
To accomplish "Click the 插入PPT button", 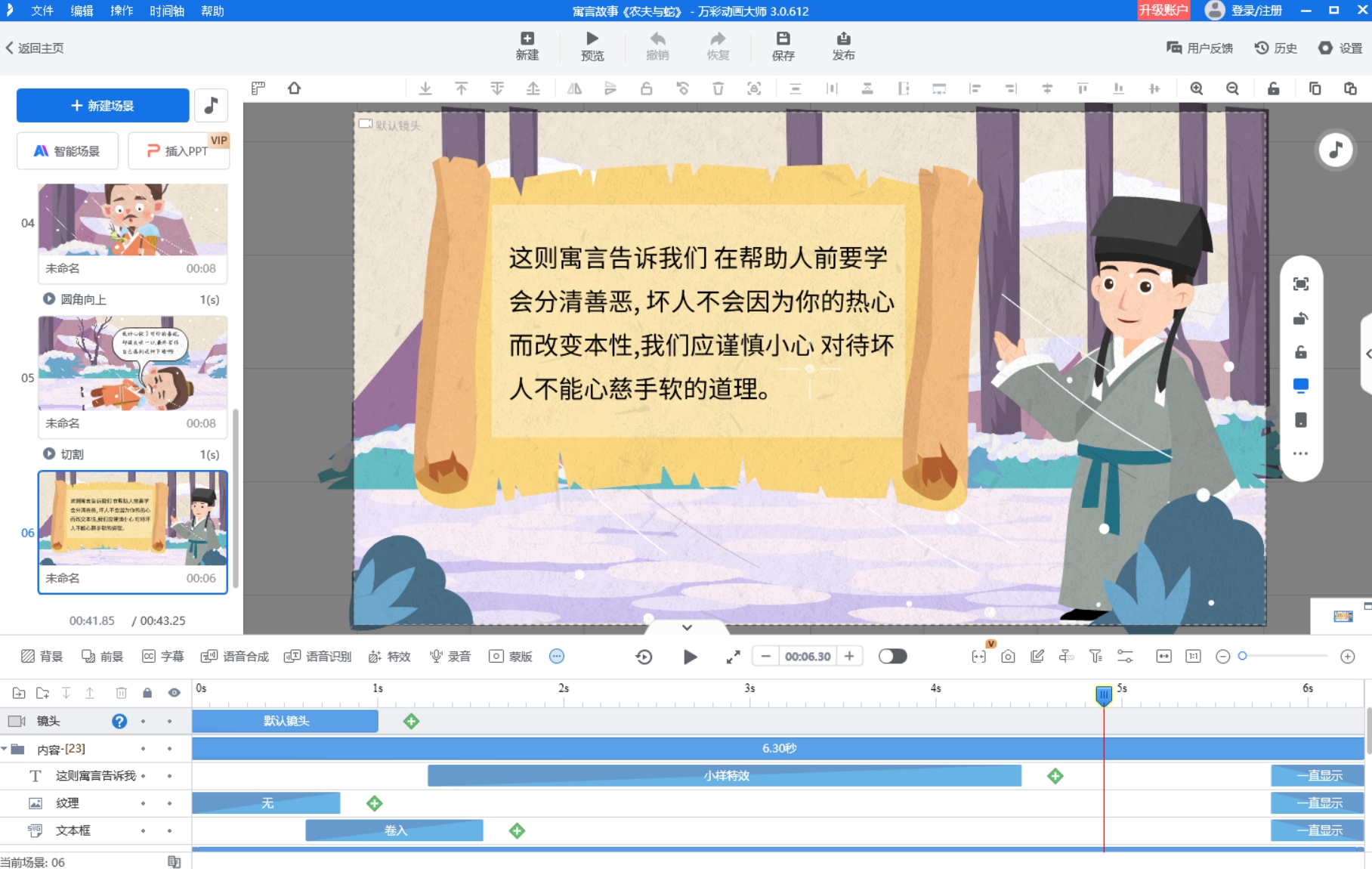I will (x=178, y=150).
